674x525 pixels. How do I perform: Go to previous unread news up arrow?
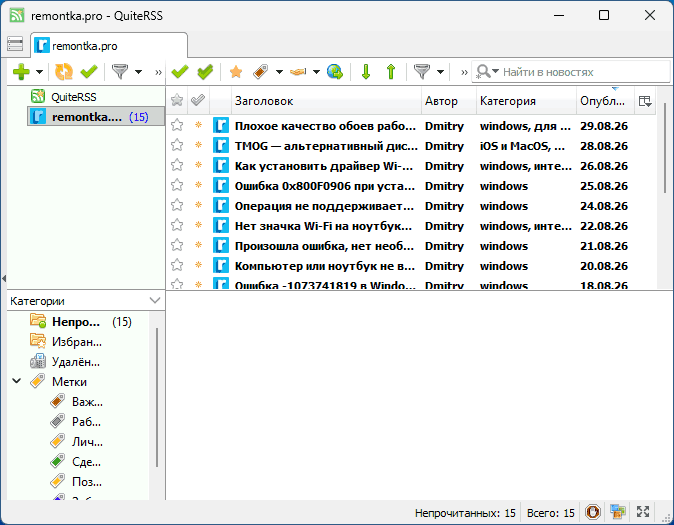pos(391,72)
